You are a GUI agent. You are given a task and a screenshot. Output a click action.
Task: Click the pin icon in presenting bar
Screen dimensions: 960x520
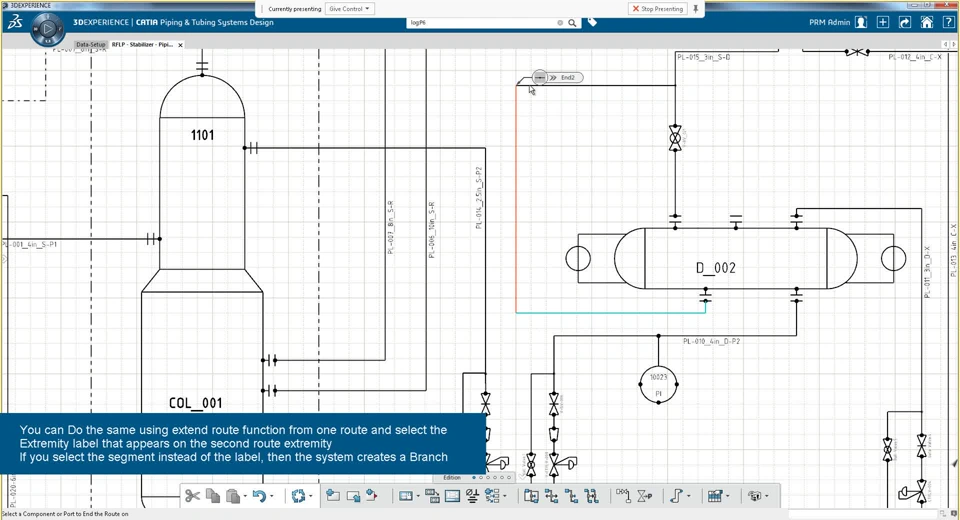(x=696, y=9)
